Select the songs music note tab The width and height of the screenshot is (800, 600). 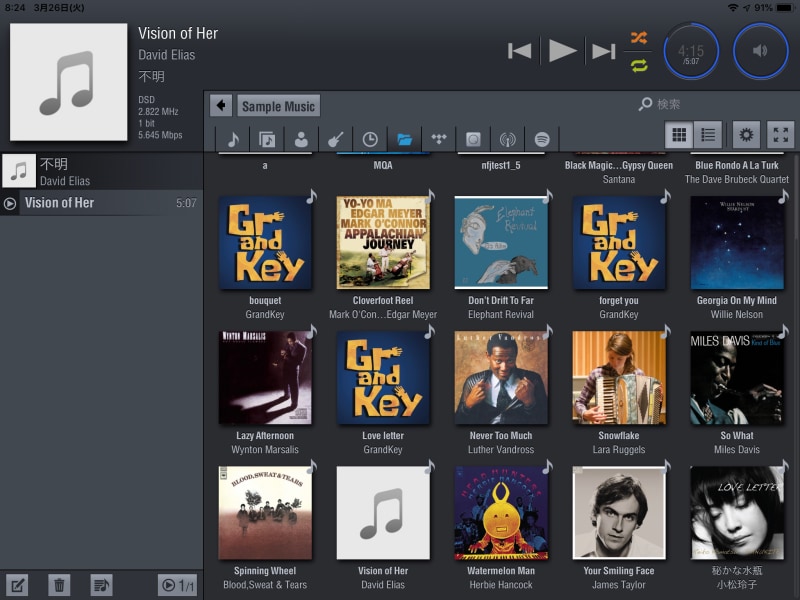232,139
